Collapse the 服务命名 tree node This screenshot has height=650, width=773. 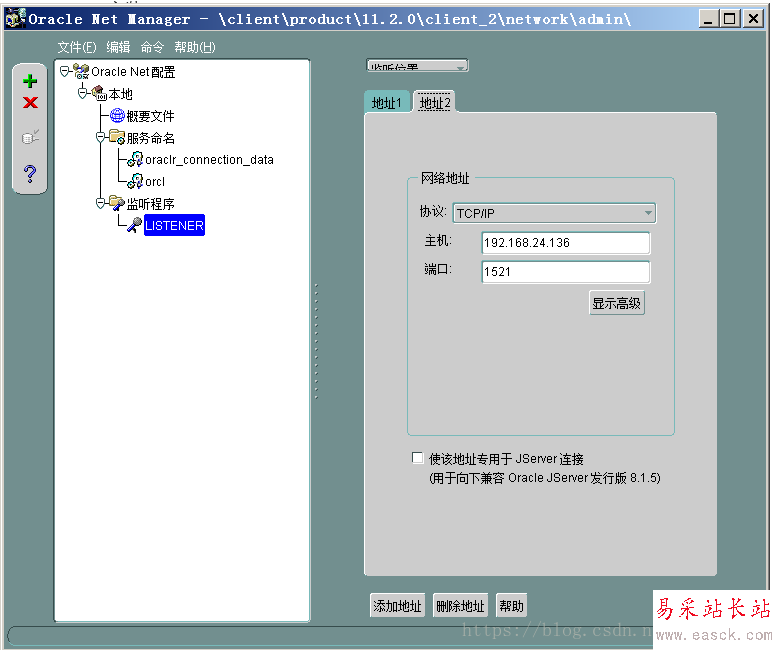tap(101, 138)
